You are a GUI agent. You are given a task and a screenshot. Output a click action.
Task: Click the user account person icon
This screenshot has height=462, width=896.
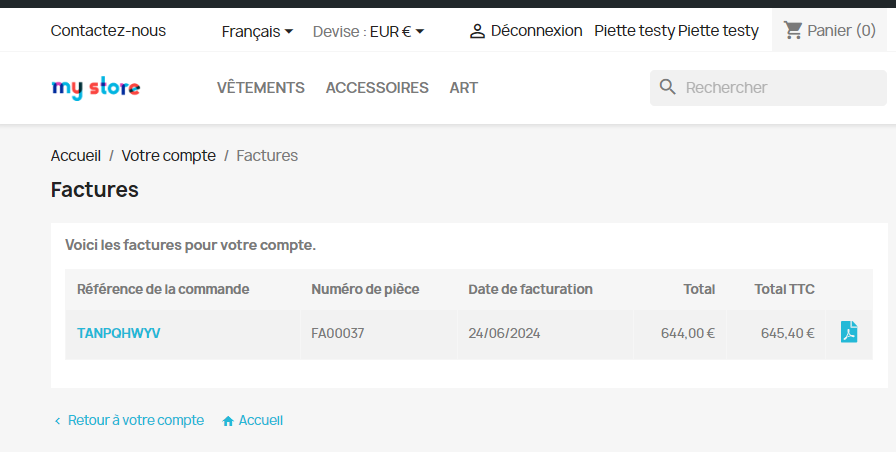pyautogui.click(x=477, y=31)
